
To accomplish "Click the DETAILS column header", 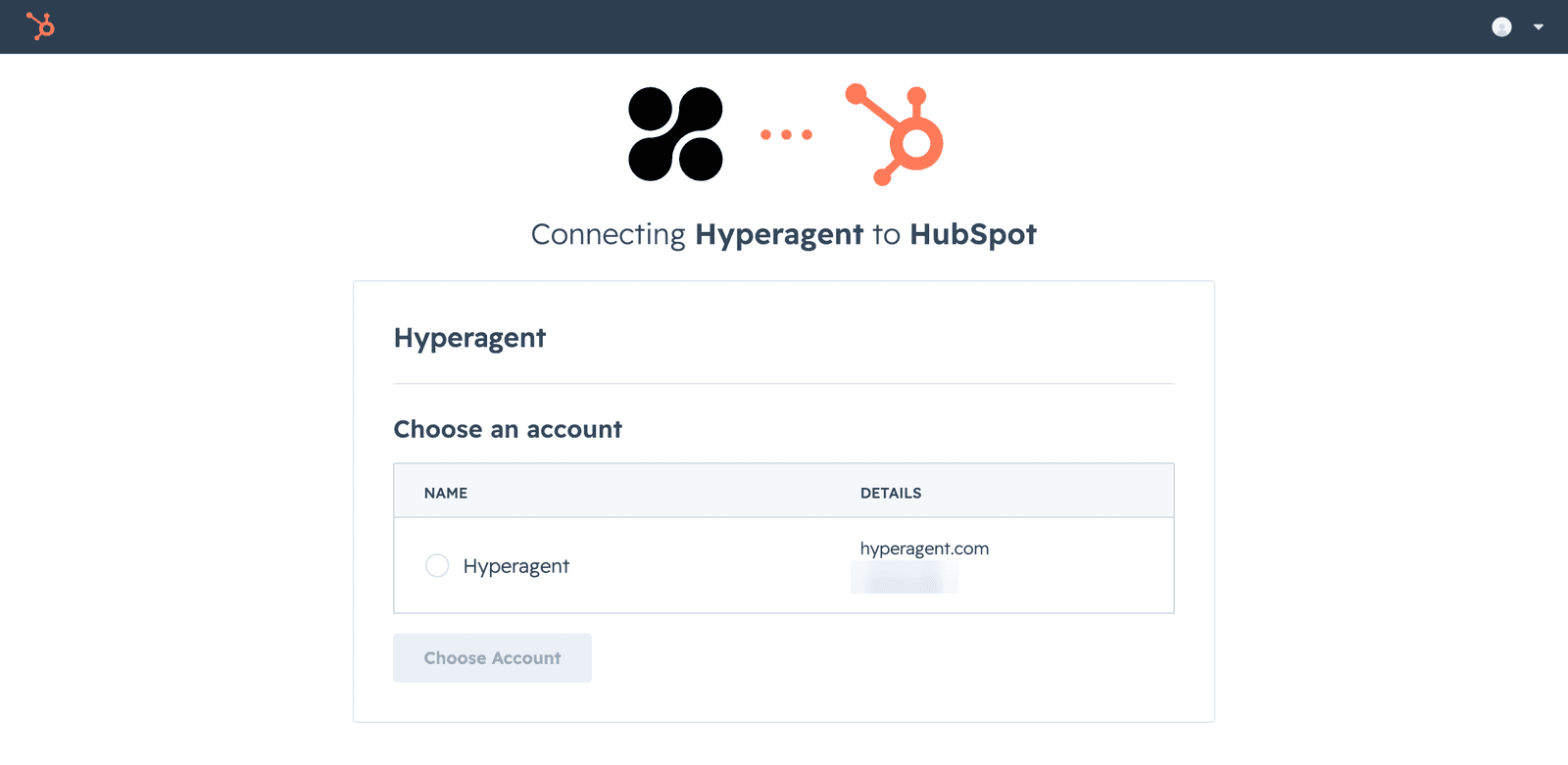I will (891, 493).
